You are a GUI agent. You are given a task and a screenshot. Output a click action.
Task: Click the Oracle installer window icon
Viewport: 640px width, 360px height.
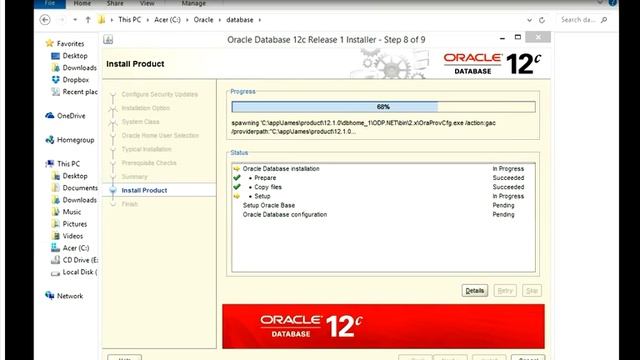108,39
